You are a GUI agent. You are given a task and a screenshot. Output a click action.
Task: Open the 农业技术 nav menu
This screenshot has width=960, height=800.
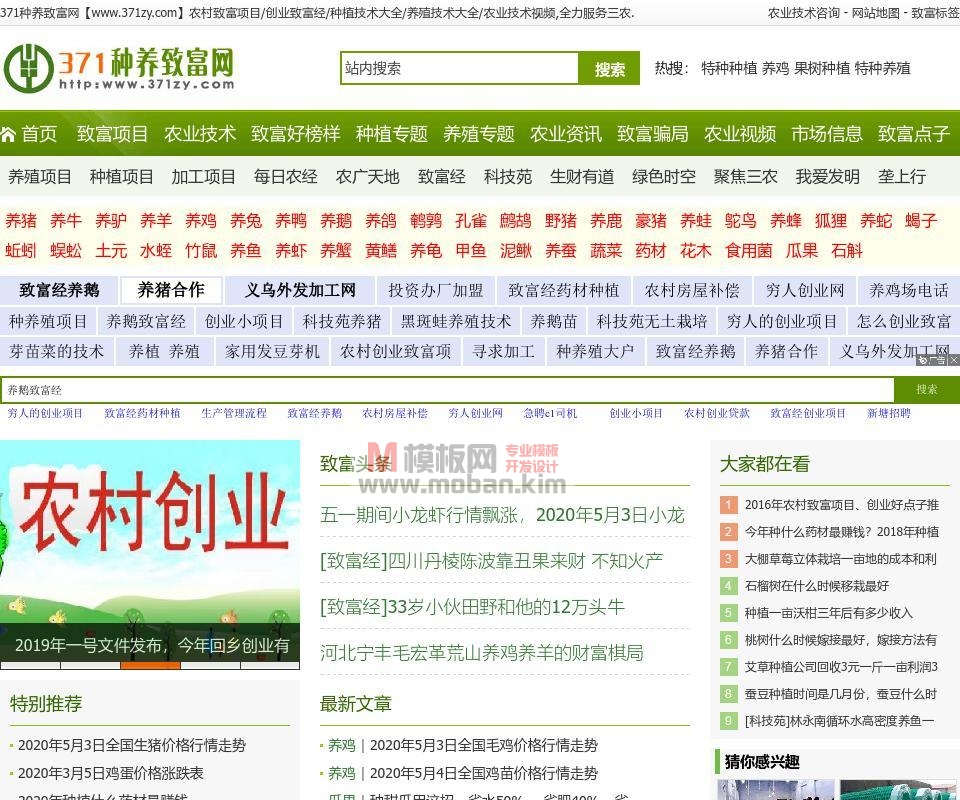[200, 134]
